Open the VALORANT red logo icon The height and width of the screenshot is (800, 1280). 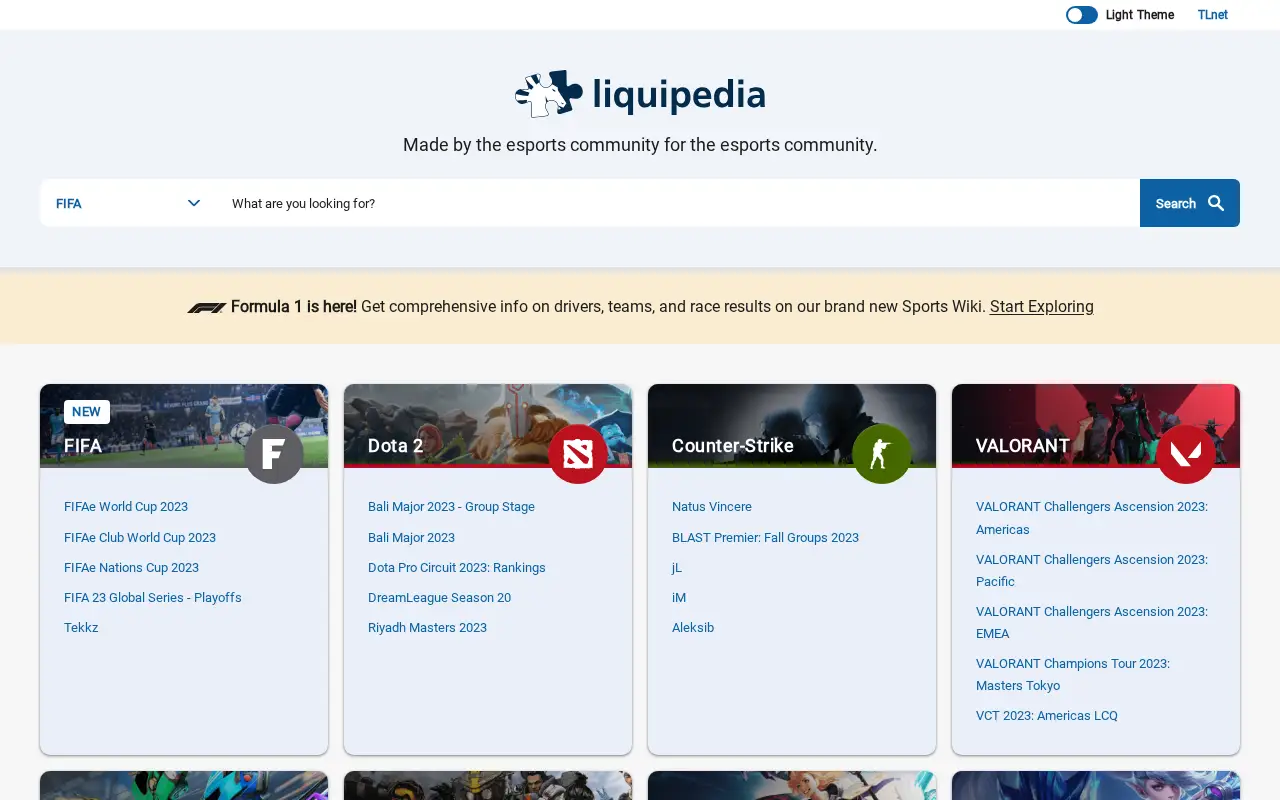[1186, 454]
